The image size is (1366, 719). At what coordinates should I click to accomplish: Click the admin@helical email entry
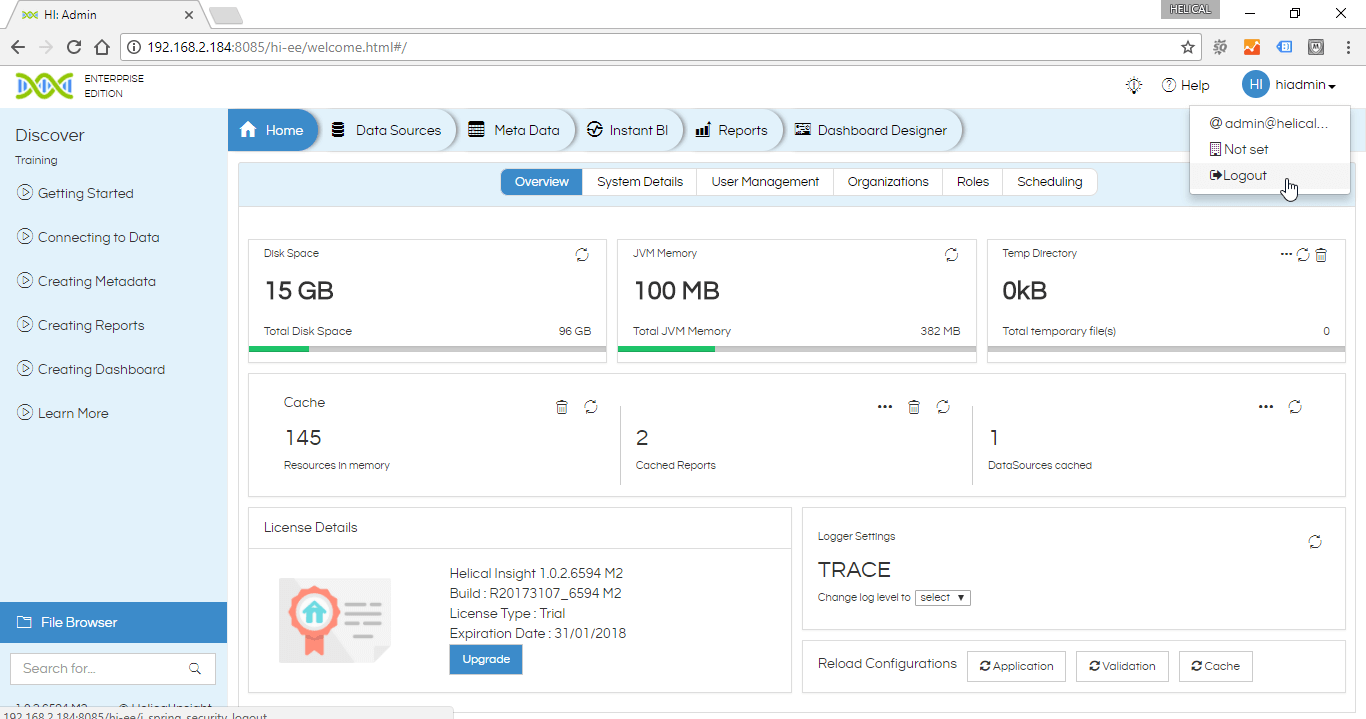pos(1270,123)
